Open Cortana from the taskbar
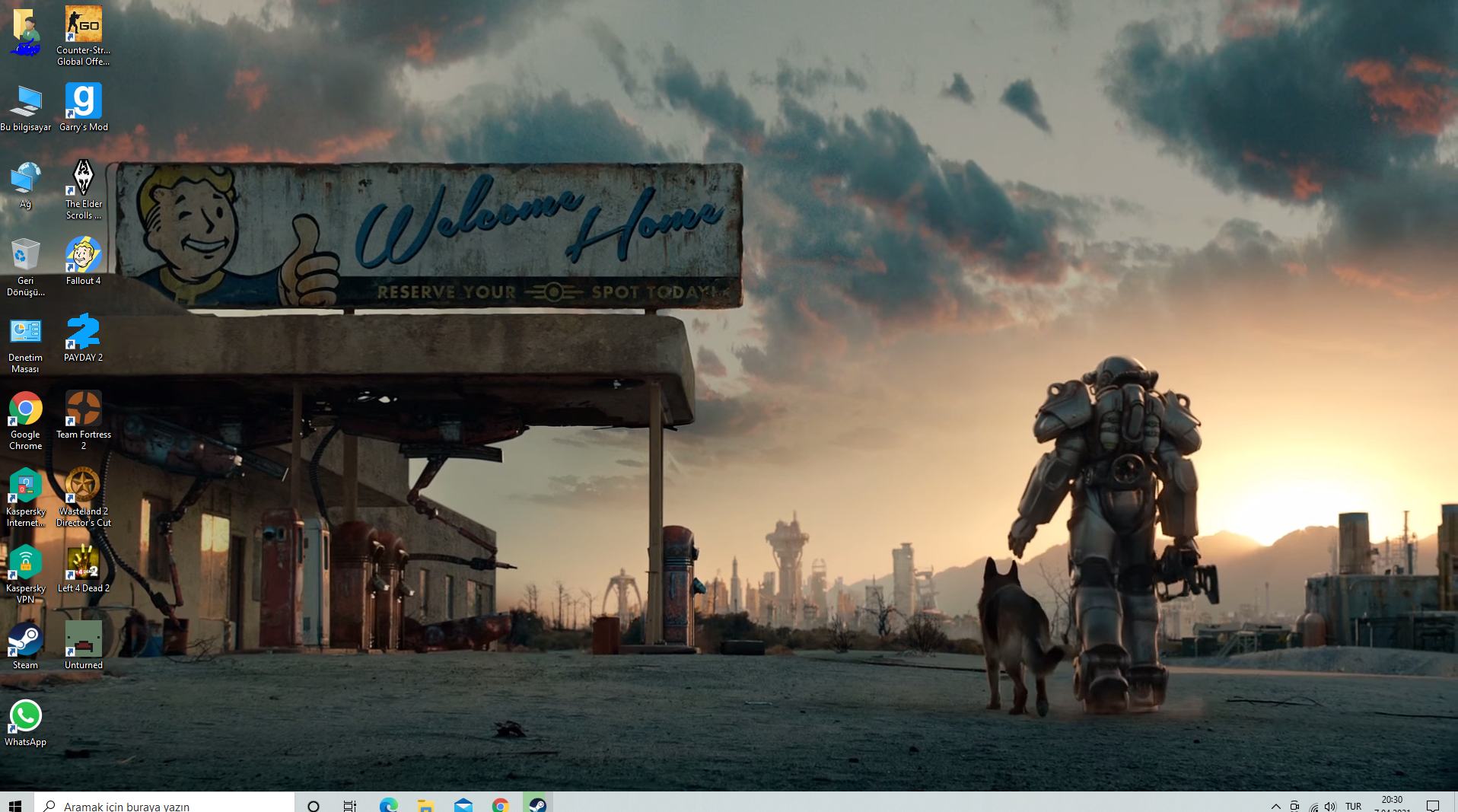 [x=314, y=805]
